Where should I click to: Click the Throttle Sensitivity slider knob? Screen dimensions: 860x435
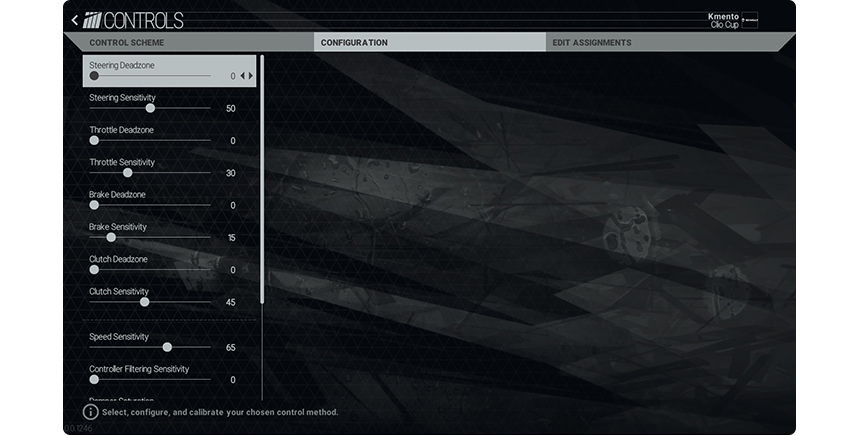[127, 173]
